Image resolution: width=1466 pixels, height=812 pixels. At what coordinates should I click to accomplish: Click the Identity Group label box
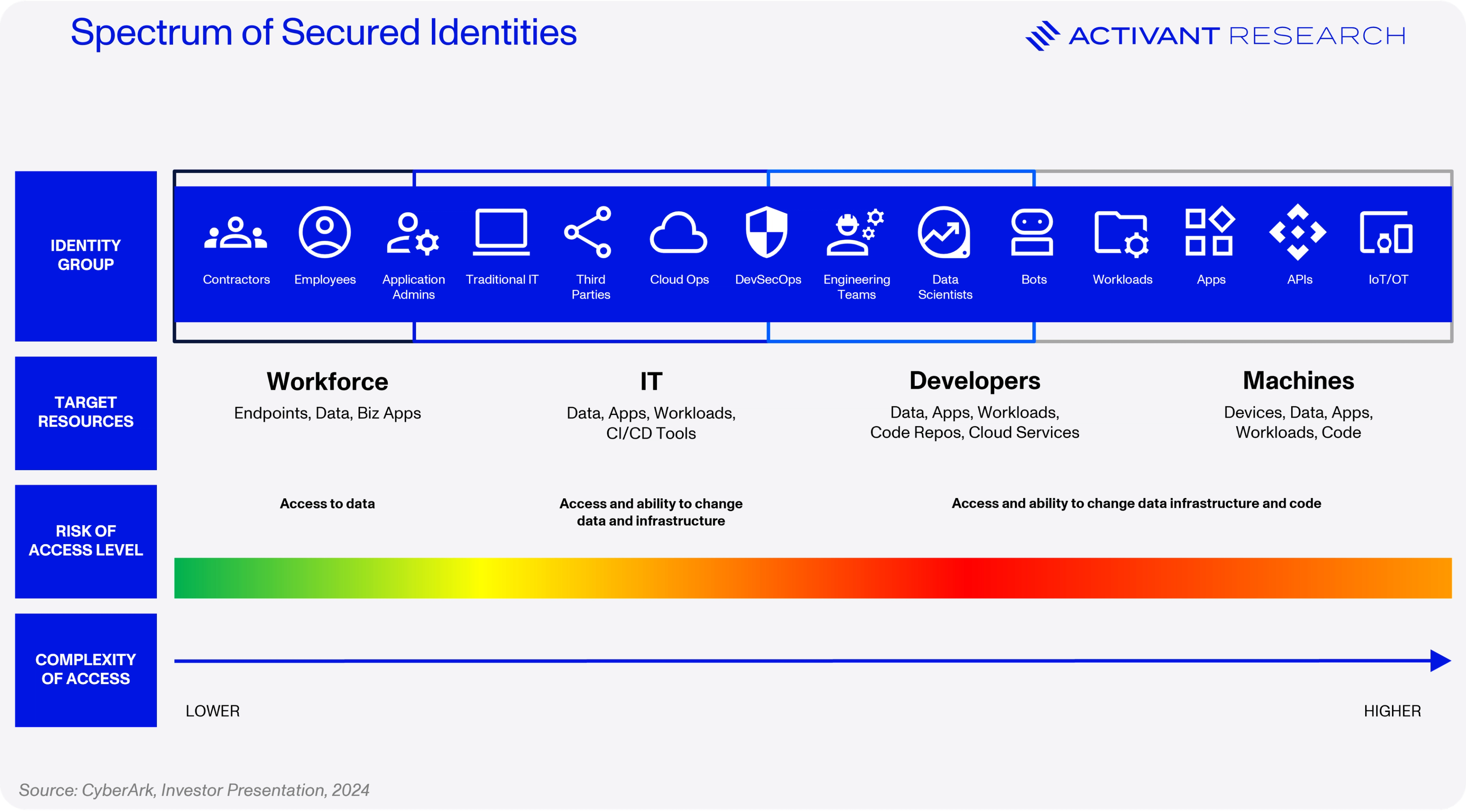86,255
